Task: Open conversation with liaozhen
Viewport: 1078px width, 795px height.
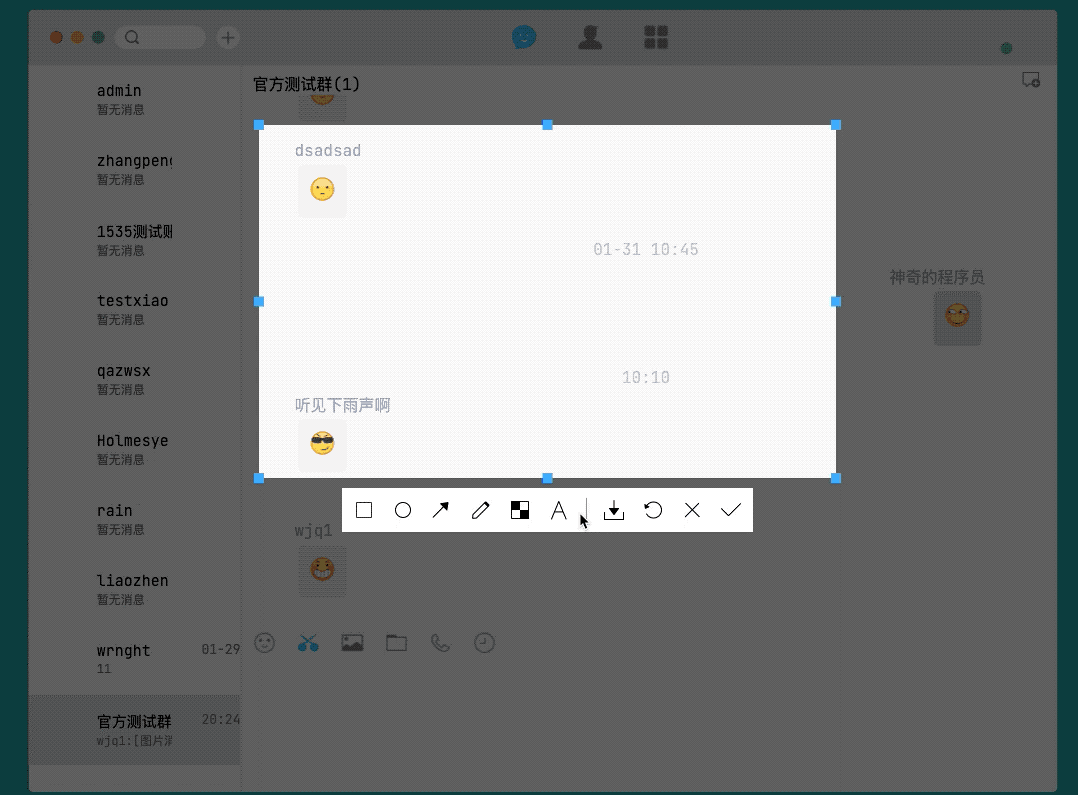Action: click(x=135, y=589)
